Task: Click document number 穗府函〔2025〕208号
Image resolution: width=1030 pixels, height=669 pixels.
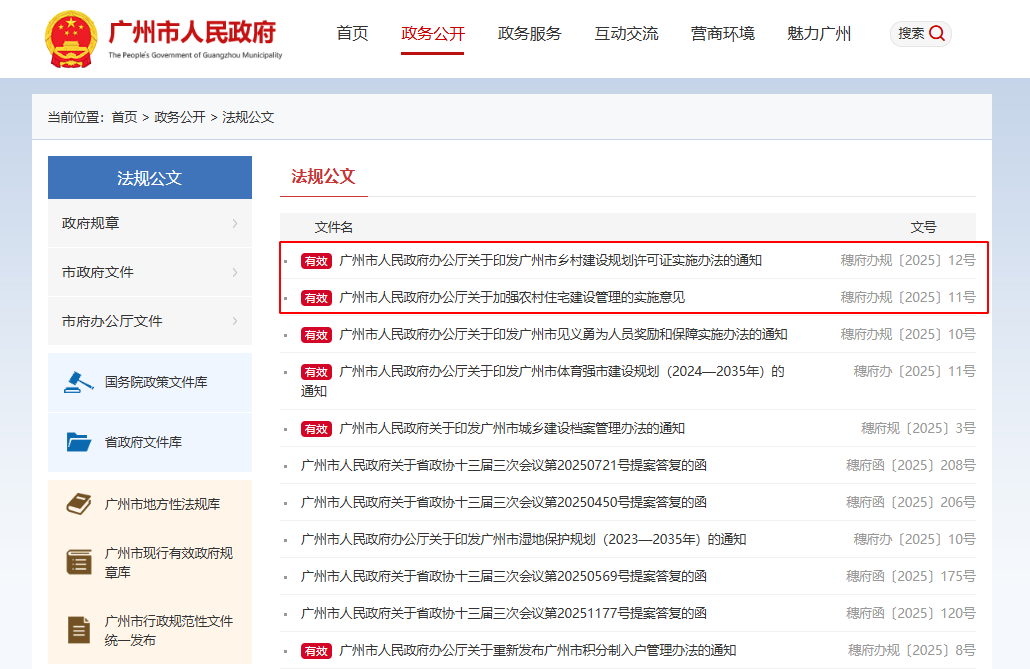Action: pyautogui.click(x=910, y=465)
